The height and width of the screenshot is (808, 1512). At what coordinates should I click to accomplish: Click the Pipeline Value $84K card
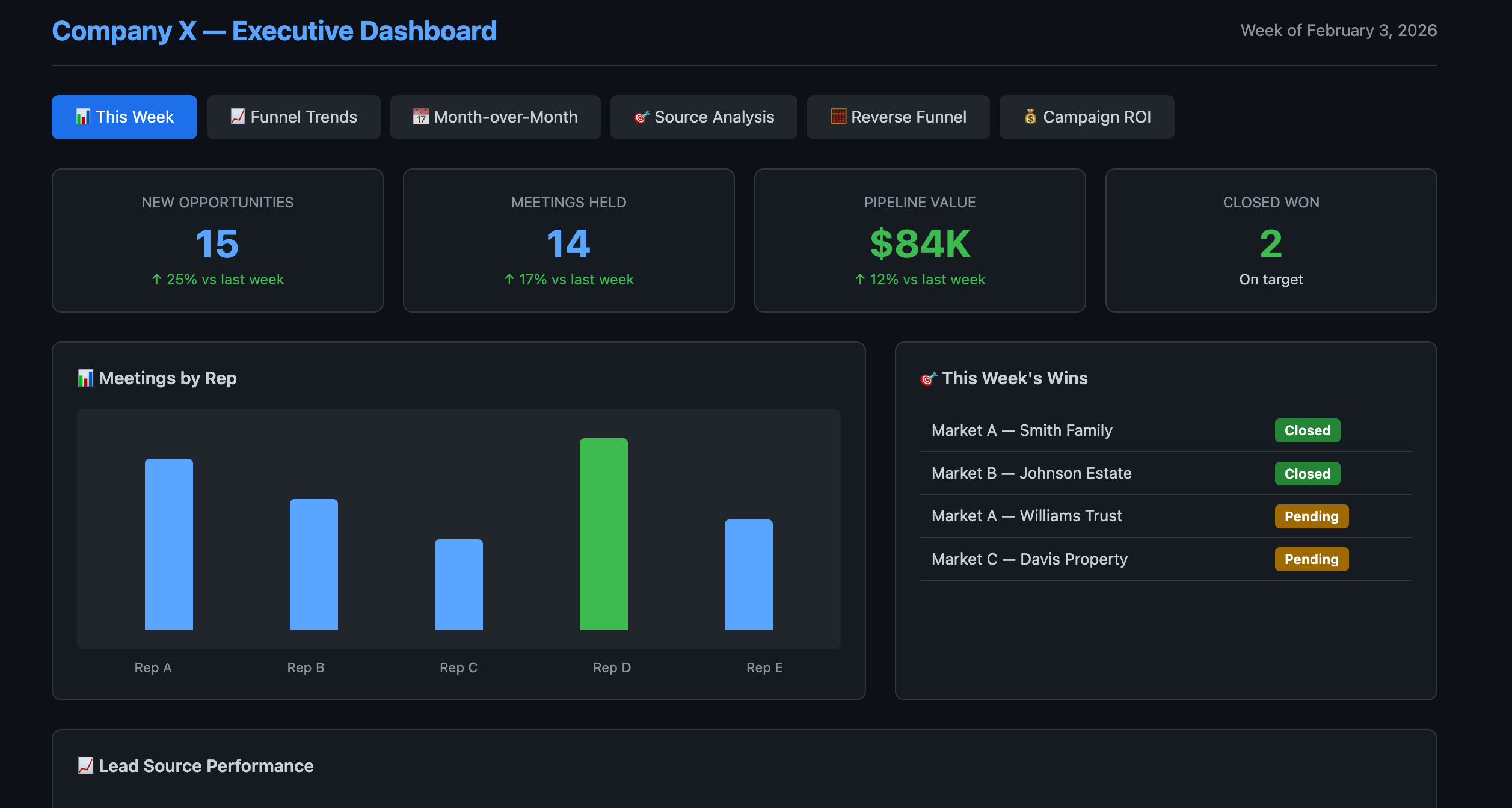point(920,240)
